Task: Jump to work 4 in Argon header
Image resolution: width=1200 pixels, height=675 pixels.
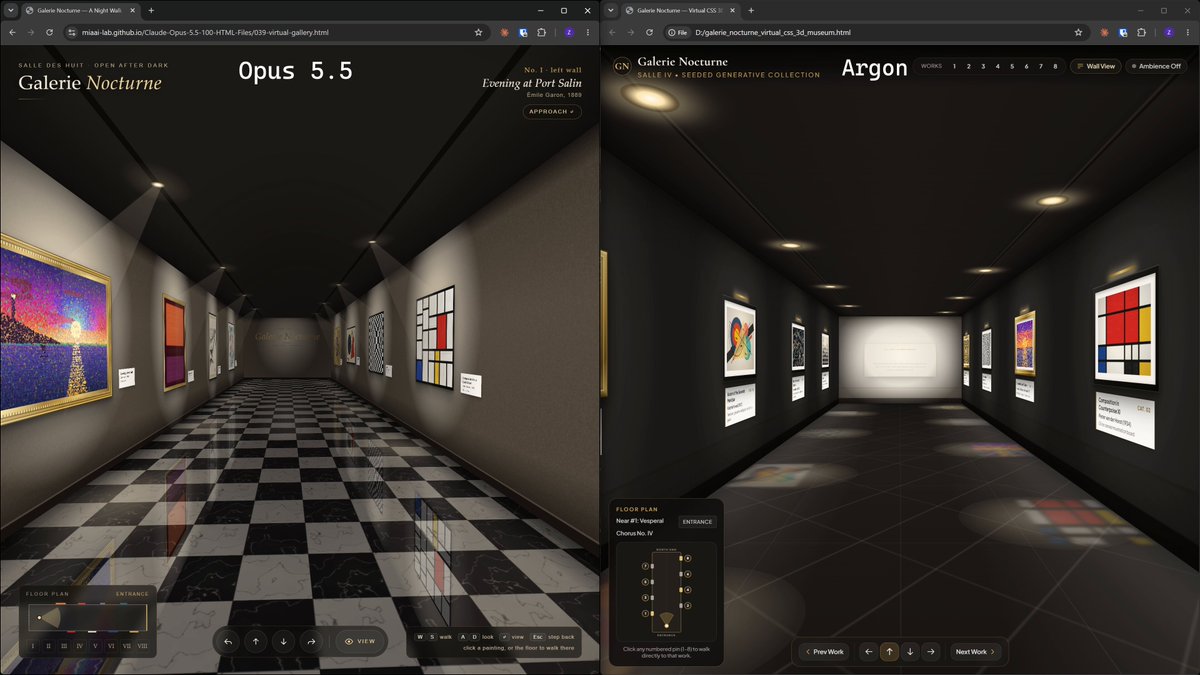Action: (998, 66)
